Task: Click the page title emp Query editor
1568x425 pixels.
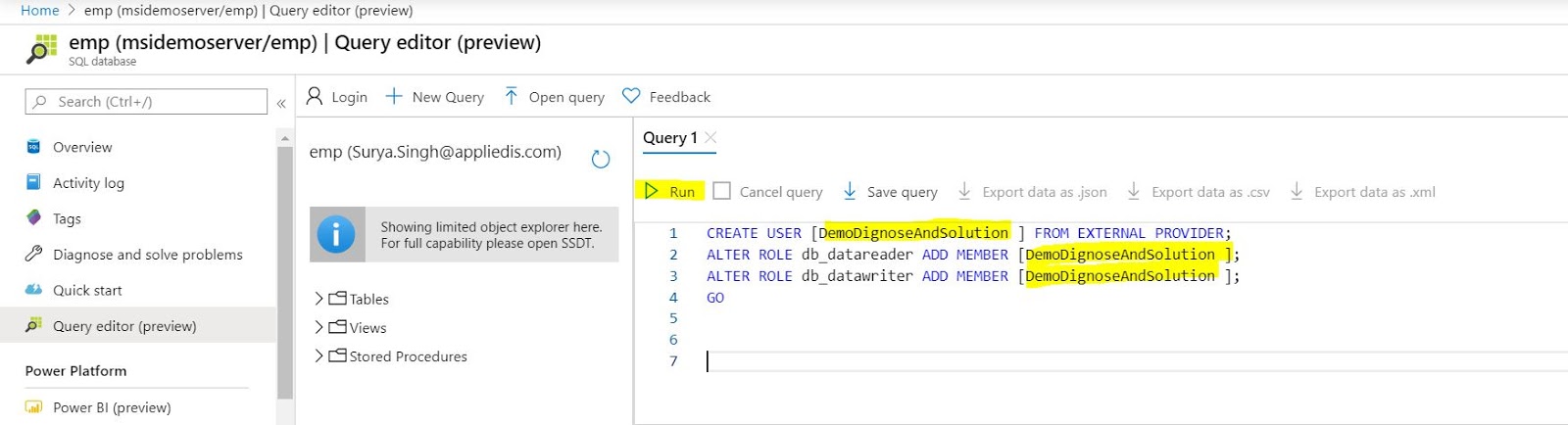Action: (x=305, y=42)
